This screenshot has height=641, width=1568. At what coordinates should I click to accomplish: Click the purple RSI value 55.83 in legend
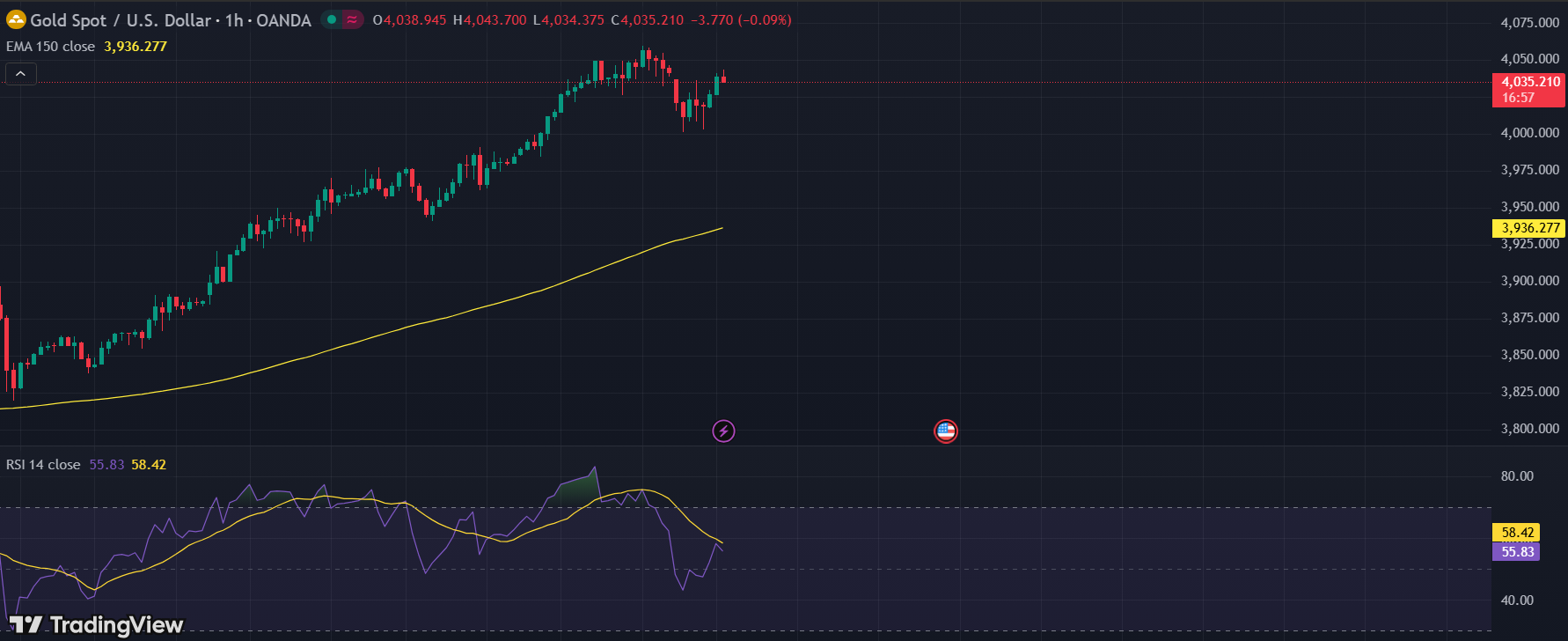tap(106, 464)
